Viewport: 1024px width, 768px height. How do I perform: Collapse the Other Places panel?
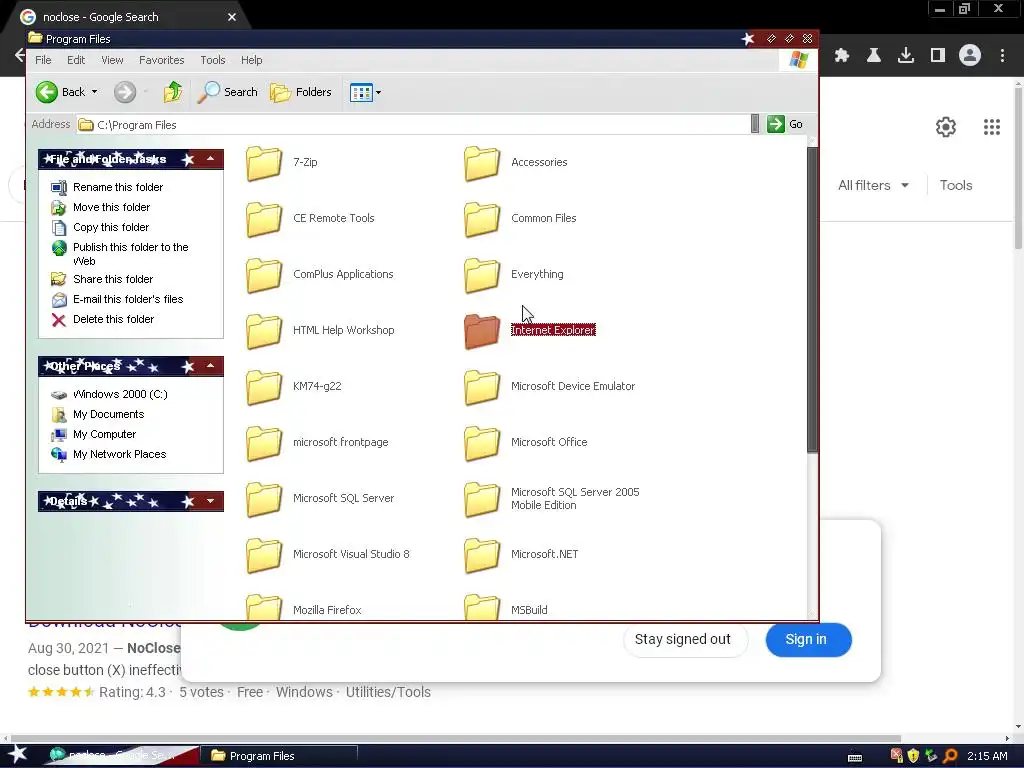point(210,366)
